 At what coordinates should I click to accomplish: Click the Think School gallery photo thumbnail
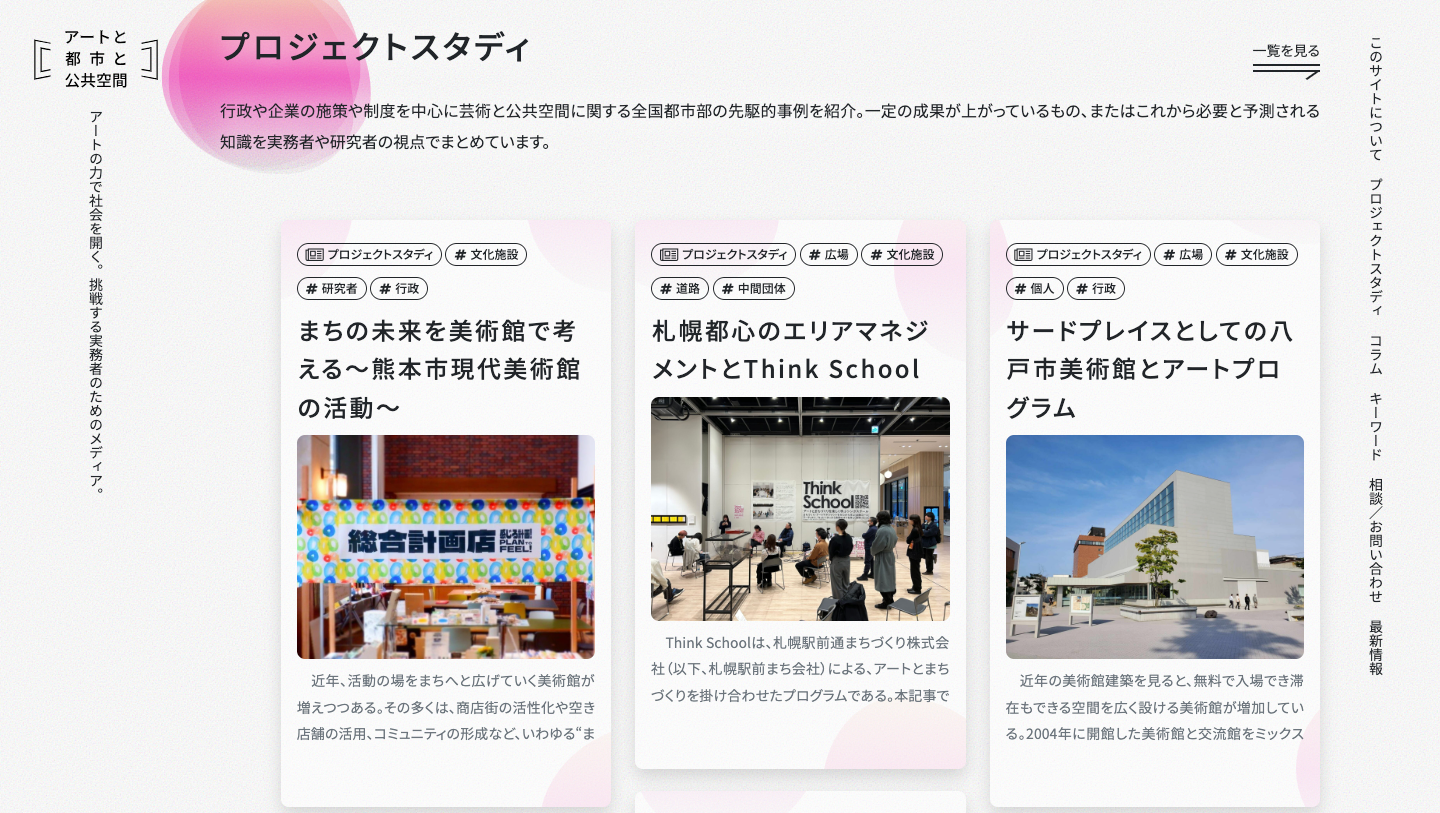(x=800, y=509)
